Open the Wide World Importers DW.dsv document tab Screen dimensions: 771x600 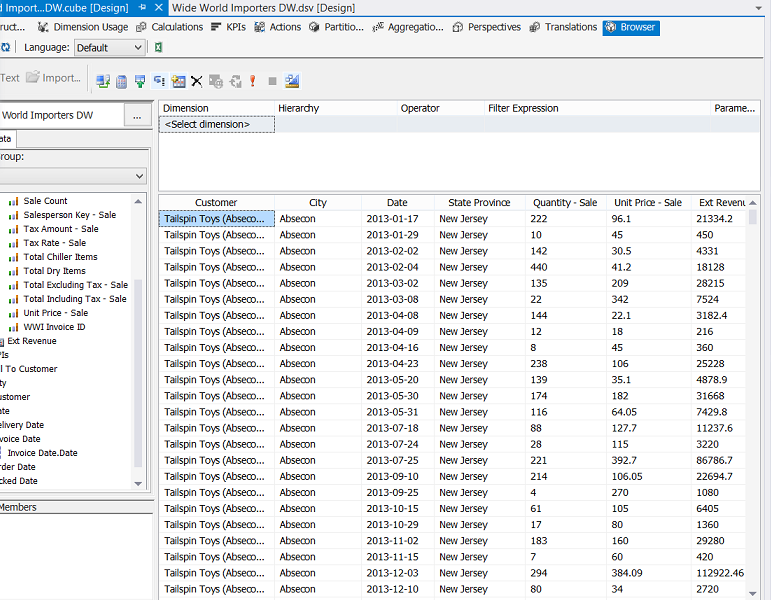pos(262,7)
